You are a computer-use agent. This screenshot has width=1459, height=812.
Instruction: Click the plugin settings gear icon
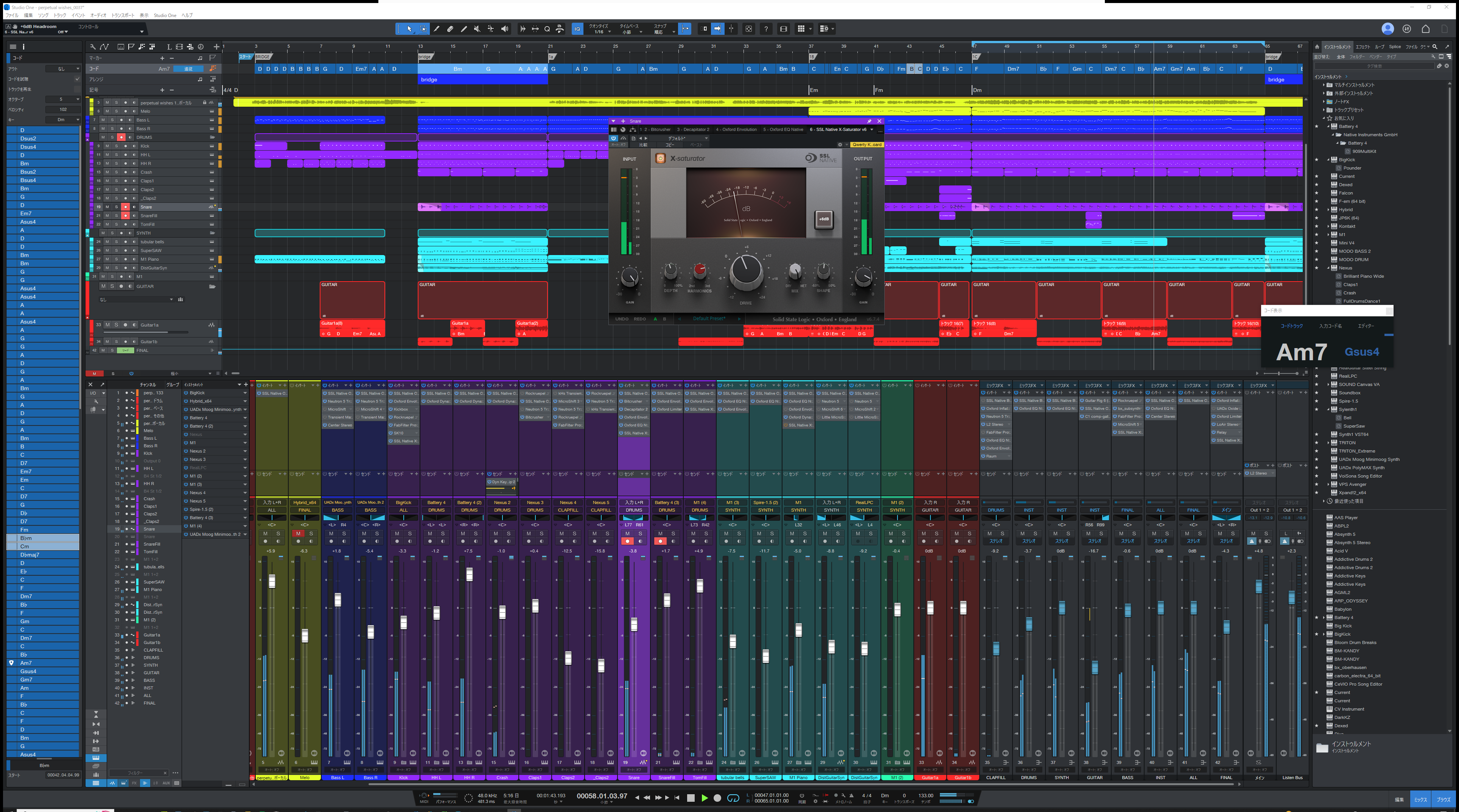840,145
